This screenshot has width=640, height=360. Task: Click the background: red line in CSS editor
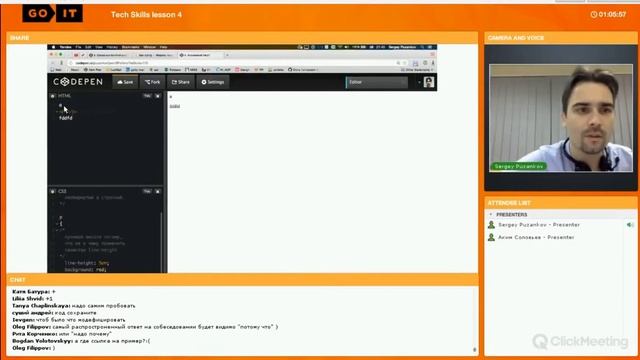coord(85,270)
